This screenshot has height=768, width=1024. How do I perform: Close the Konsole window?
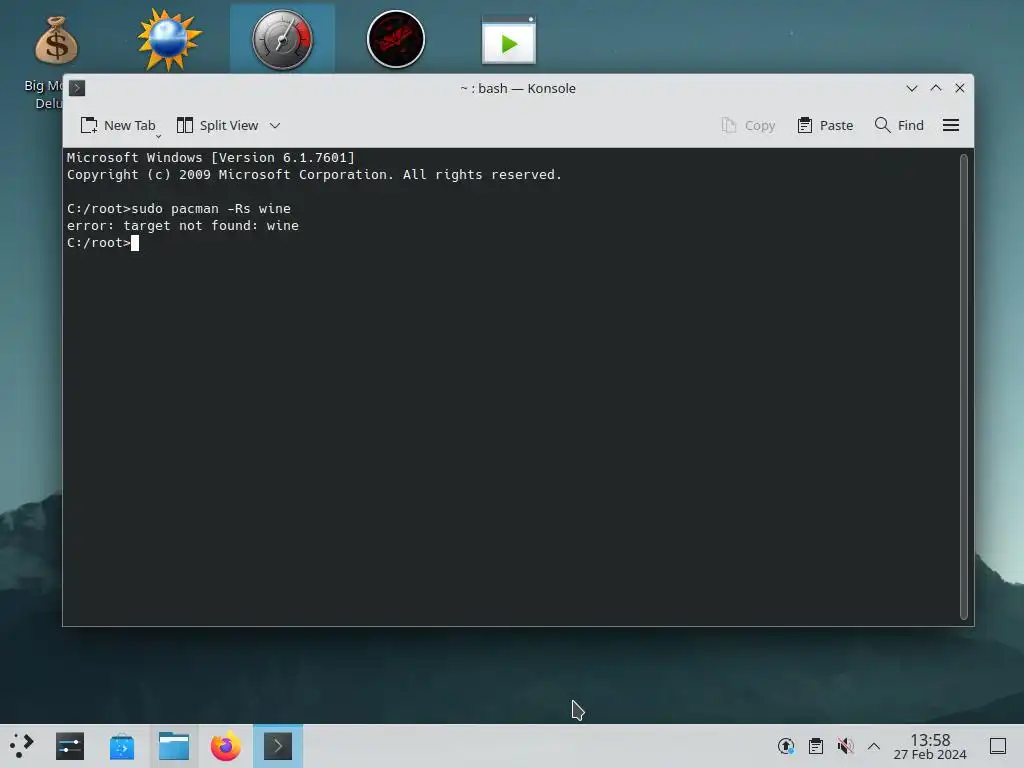960,88
